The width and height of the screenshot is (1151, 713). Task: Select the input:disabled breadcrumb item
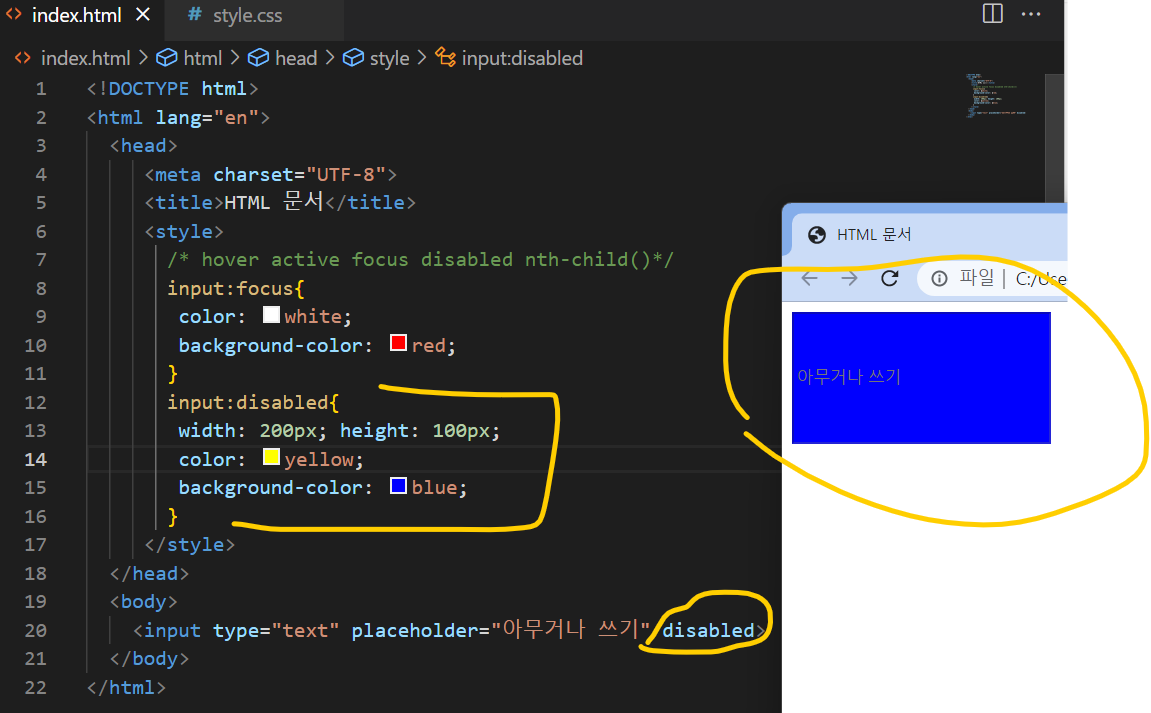click(x=522, y=58)
